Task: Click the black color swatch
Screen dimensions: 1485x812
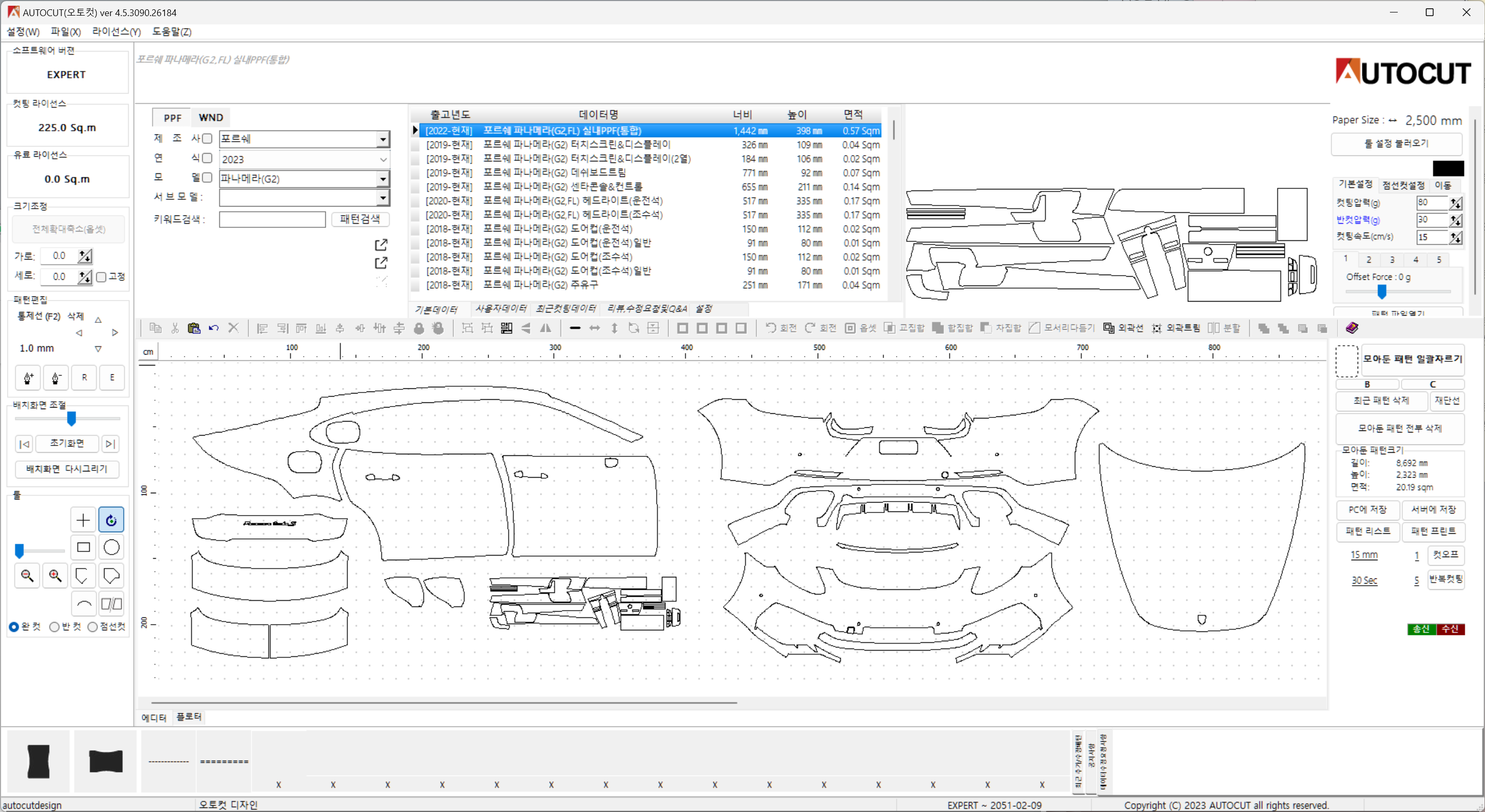Action: [1448, 168]
